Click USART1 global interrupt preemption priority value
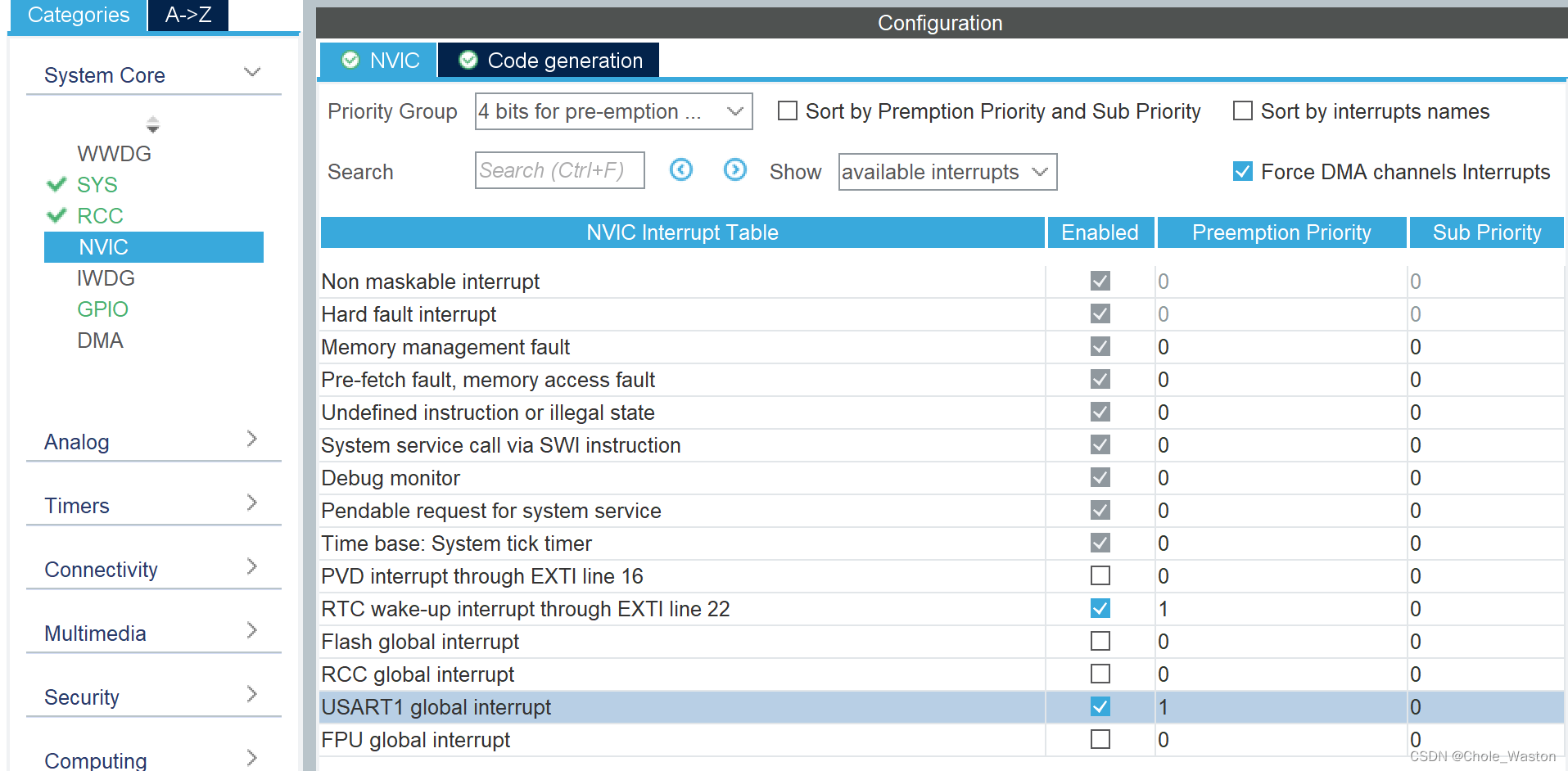This screenshot has height=771, width=1568. click(x=1164, y=706)
